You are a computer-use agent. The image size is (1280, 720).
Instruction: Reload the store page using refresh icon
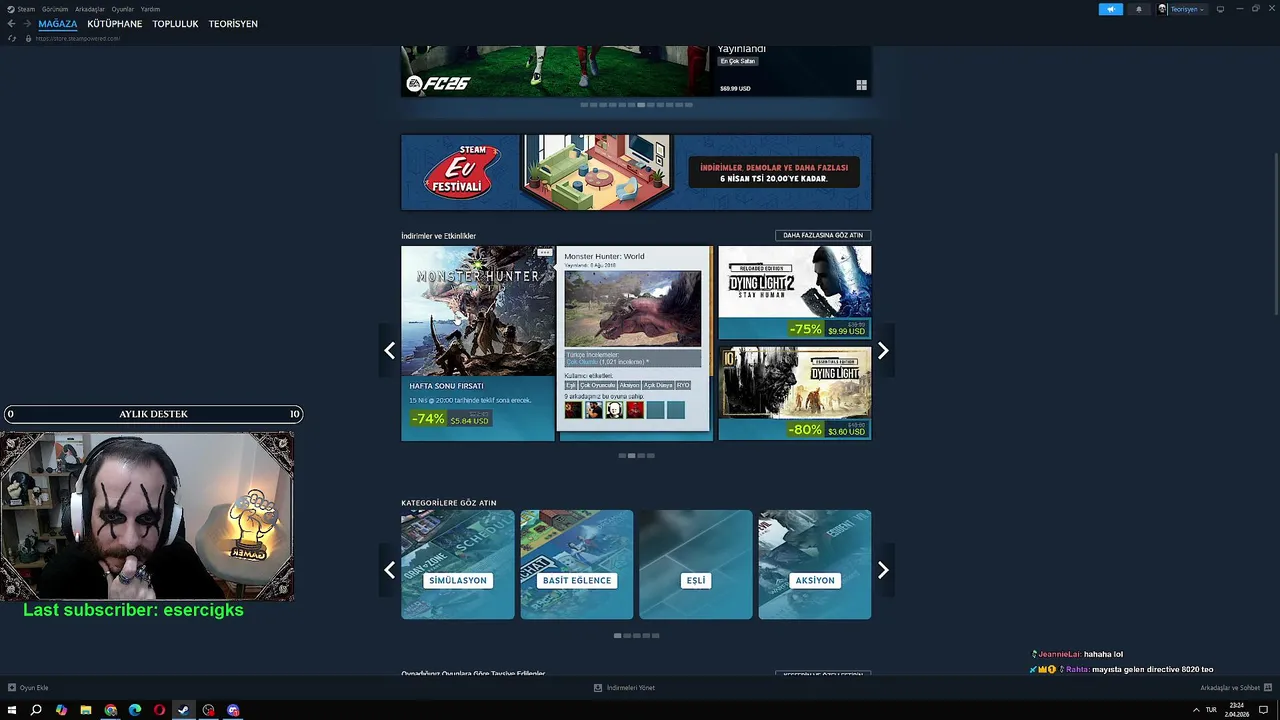(11, 38)
